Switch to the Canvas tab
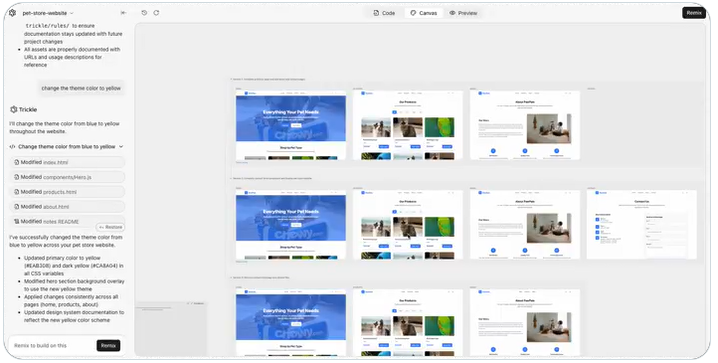 pyautogui.click(x=424, y=13)
